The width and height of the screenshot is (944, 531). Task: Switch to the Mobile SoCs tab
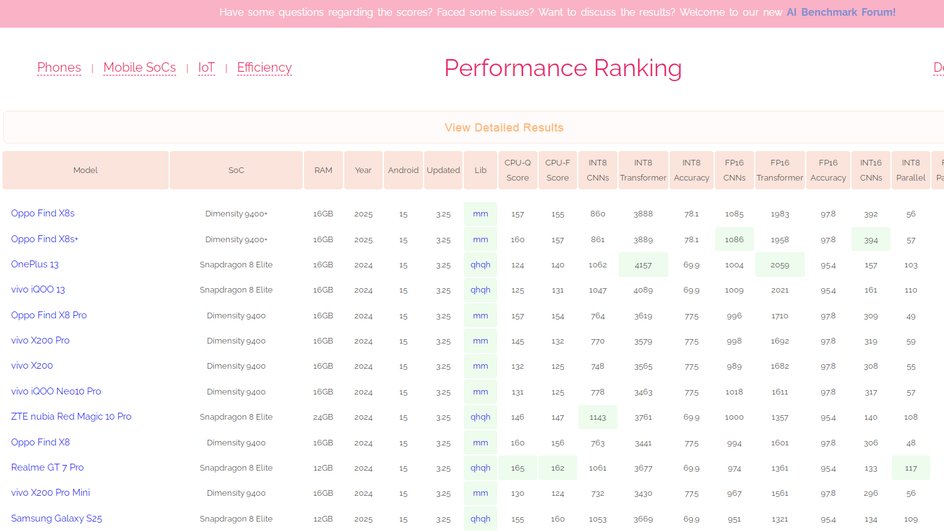coord(140,67)
